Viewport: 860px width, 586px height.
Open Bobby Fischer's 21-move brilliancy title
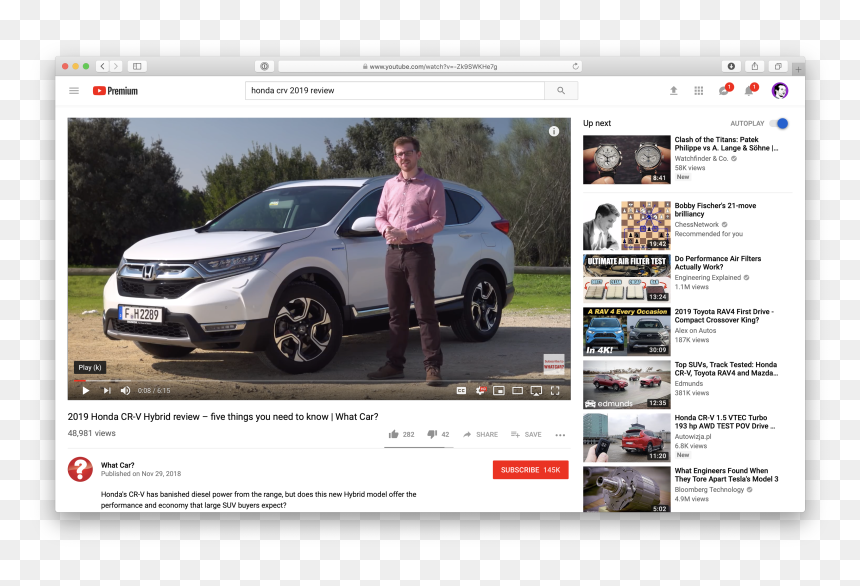point(715,210)
